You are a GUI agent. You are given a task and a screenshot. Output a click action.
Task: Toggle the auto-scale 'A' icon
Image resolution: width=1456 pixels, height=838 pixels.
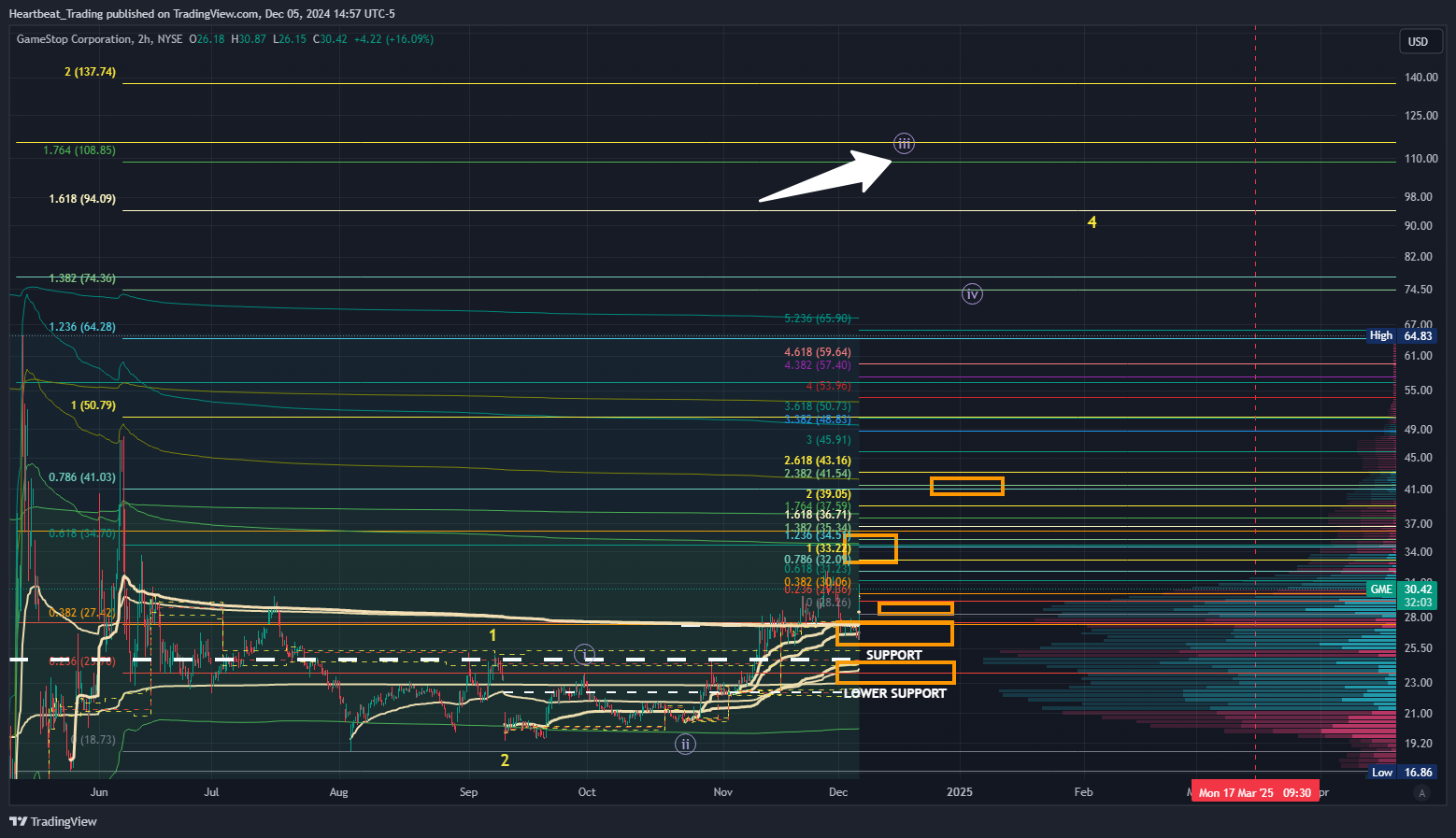[x=1422, y=793]
